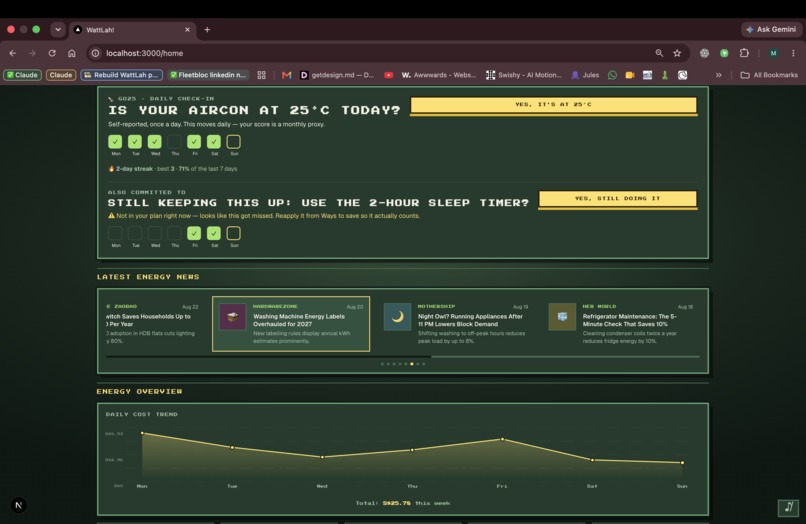Bookmark this page with the star icon

[x=677, y=53]
